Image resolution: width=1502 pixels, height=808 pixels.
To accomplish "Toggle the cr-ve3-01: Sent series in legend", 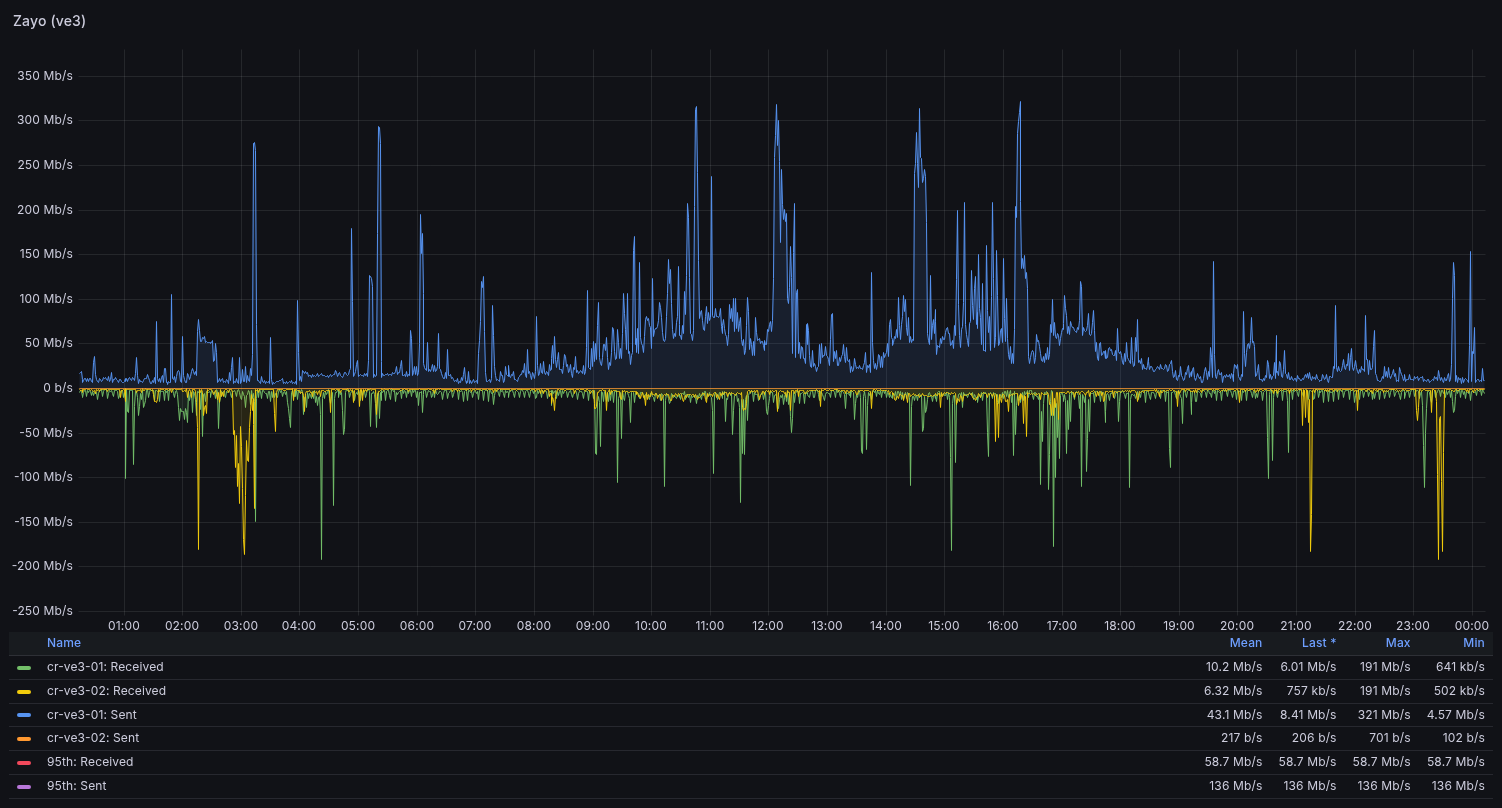I will 92,715.
